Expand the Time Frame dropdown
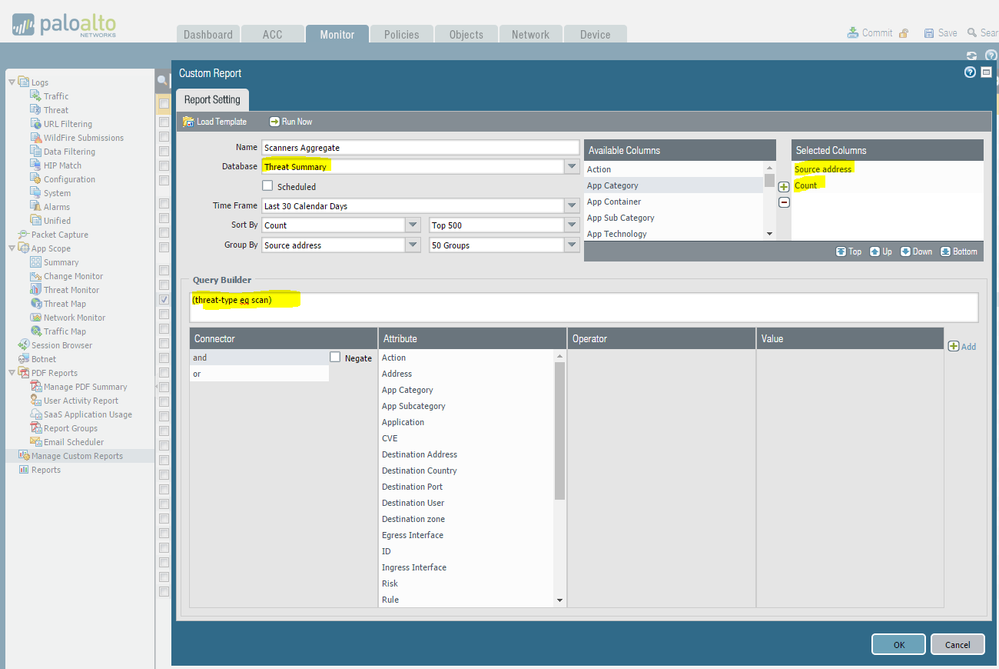This screenshot has width=999, height=669. point(572,206)
